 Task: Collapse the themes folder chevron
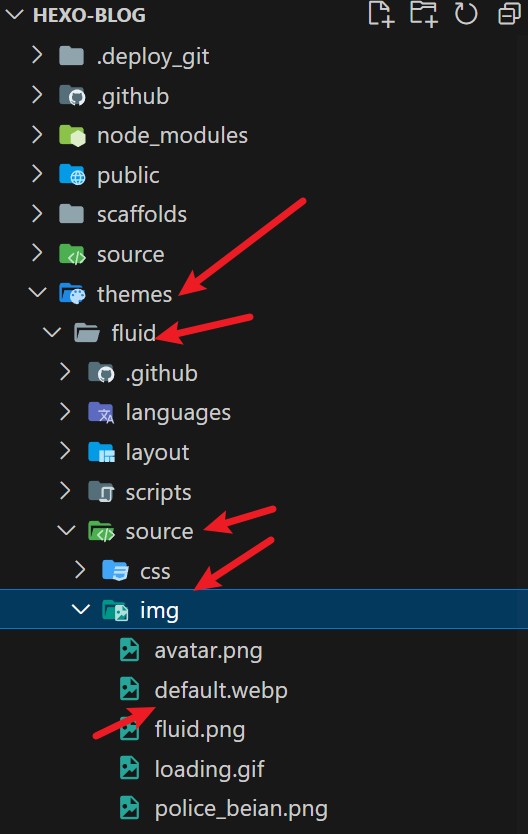coord(37,293)
